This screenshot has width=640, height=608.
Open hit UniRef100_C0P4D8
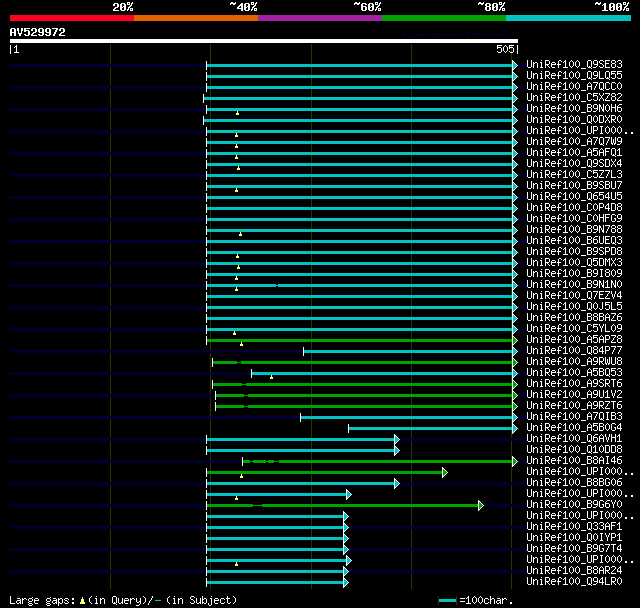574,208
